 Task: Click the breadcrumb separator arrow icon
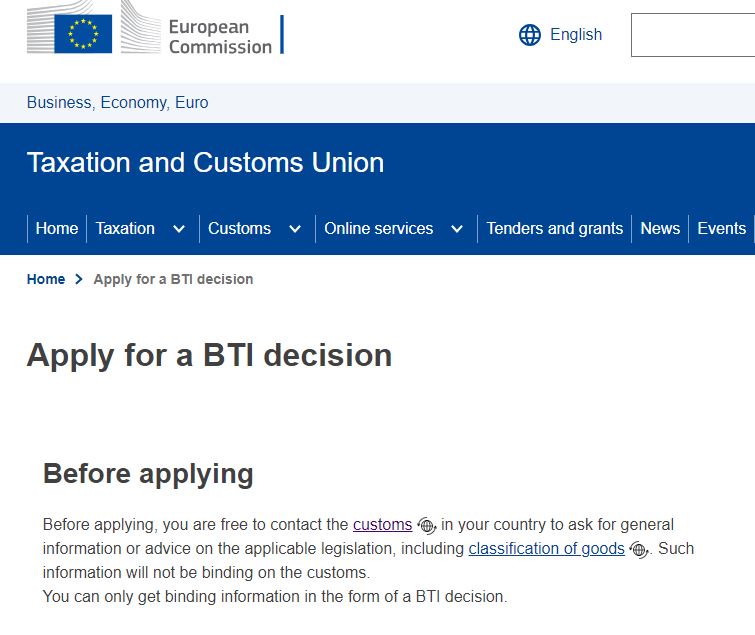79,280
